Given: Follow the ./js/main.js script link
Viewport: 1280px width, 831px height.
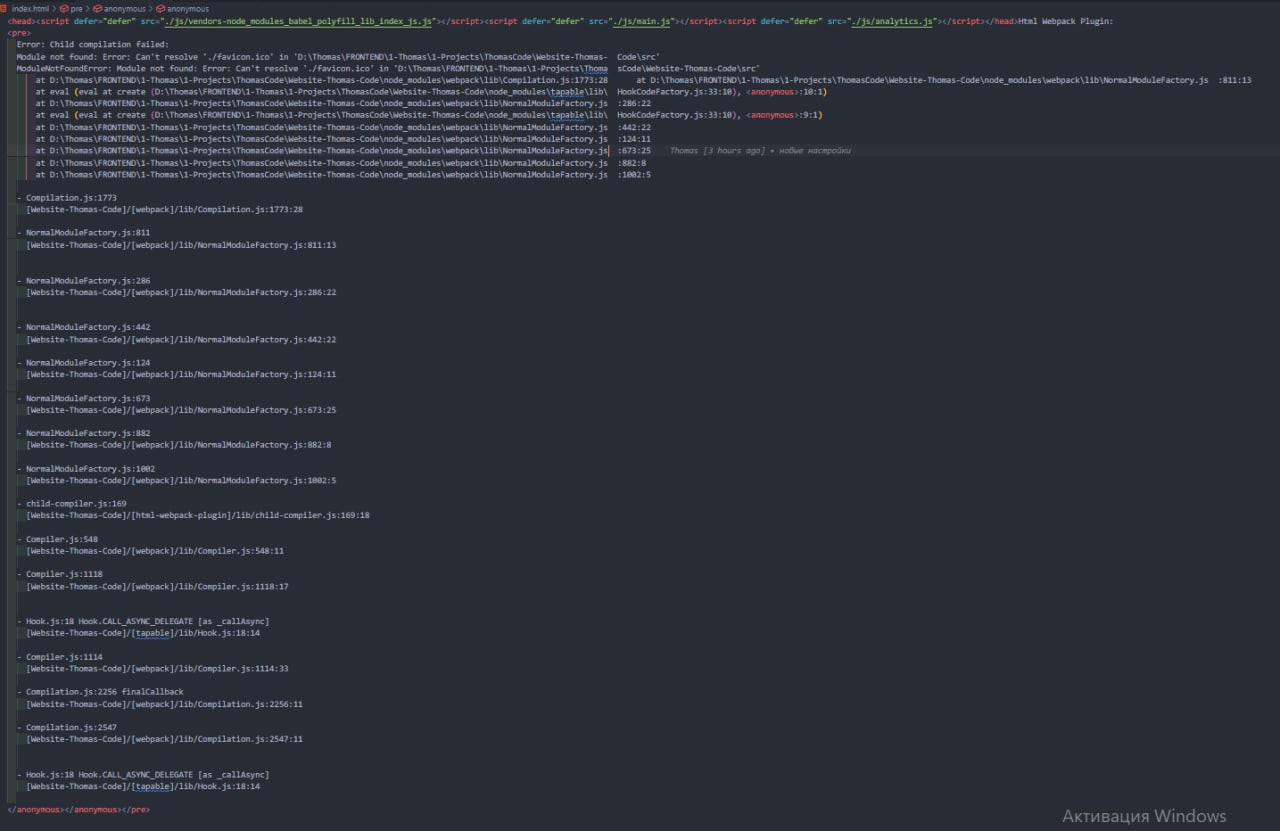Looking at the screenshot, I should point(642,21).
